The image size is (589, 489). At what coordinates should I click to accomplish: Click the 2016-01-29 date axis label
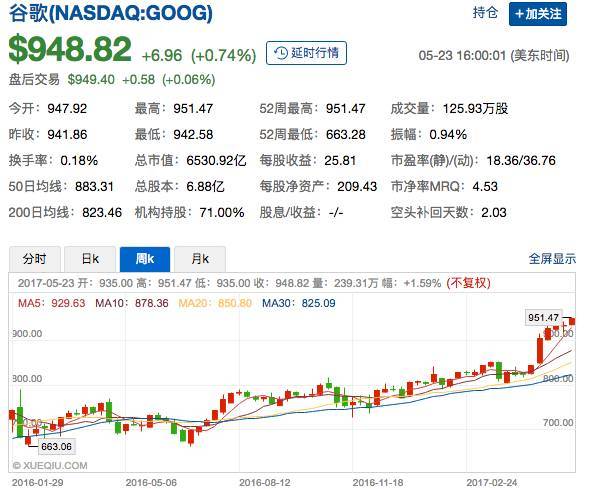pos(38,483)
